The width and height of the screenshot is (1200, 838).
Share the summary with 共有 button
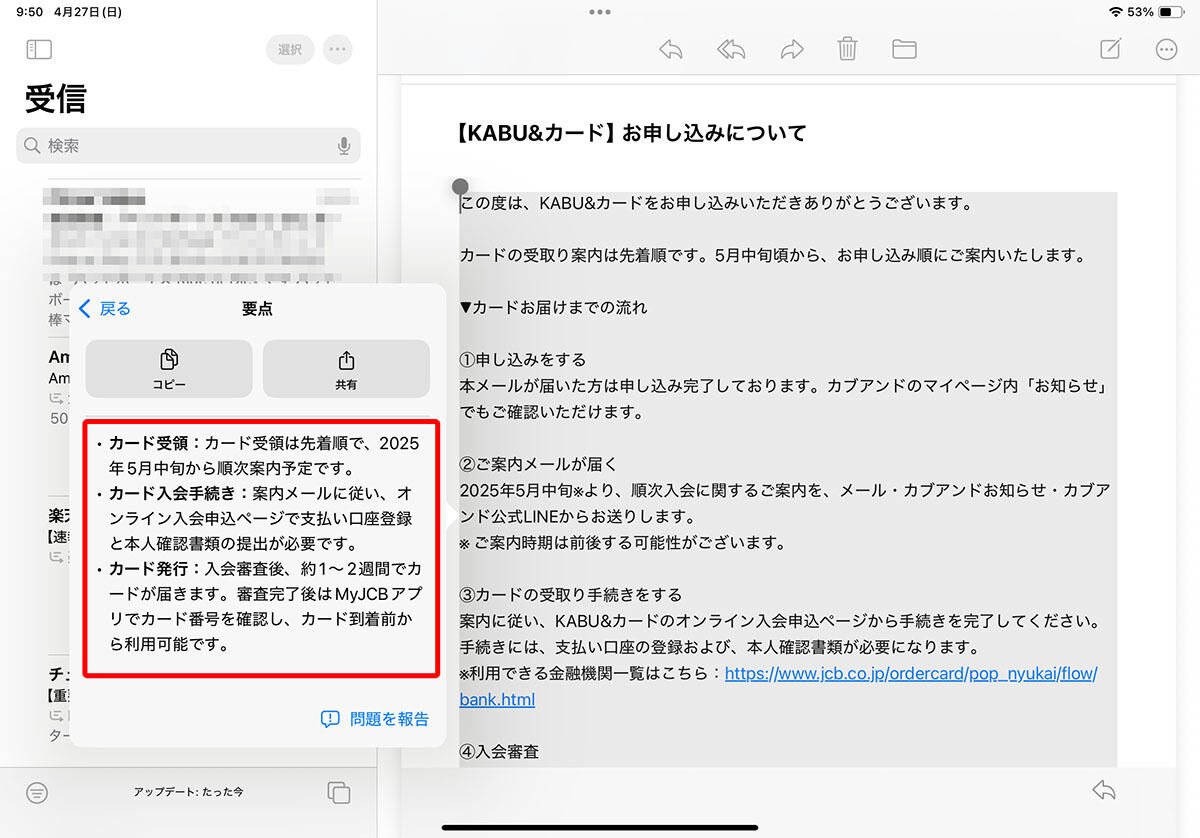[x=346, y=369]
